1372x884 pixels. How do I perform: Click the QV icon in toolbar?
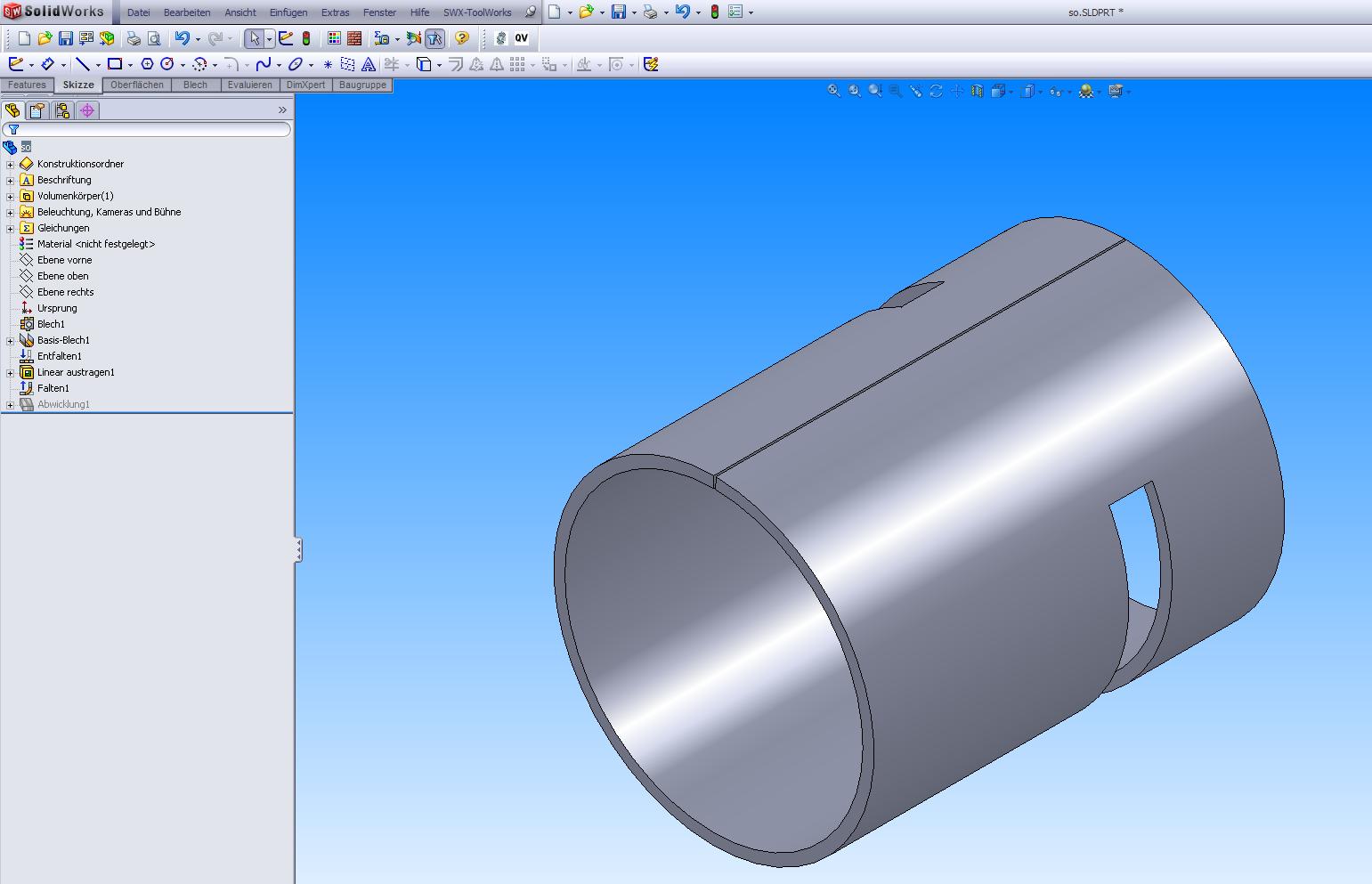tap(521, 38)
